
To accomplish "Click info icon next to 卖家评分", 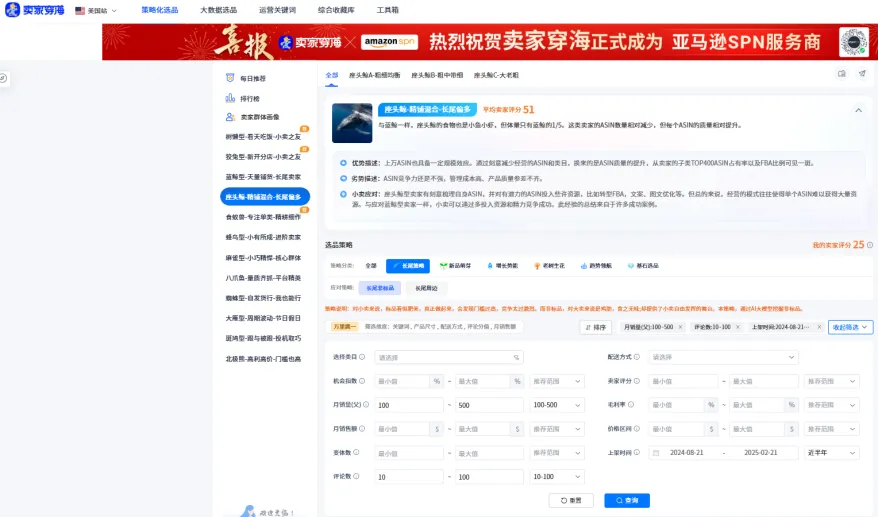I will 636,381.
